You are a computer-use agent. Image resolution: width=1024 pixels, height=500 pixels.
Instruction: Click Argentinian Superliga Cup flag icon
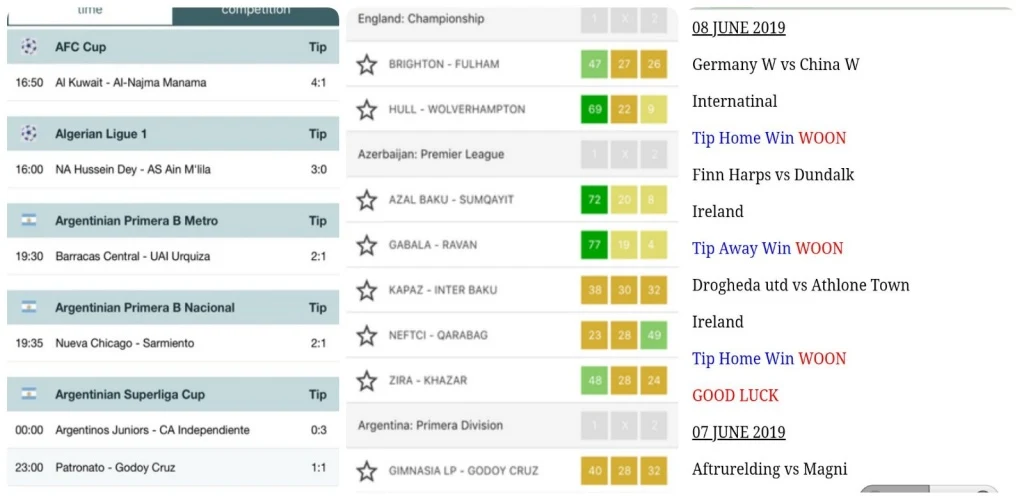pyautogui.click(x=29, y=394)
